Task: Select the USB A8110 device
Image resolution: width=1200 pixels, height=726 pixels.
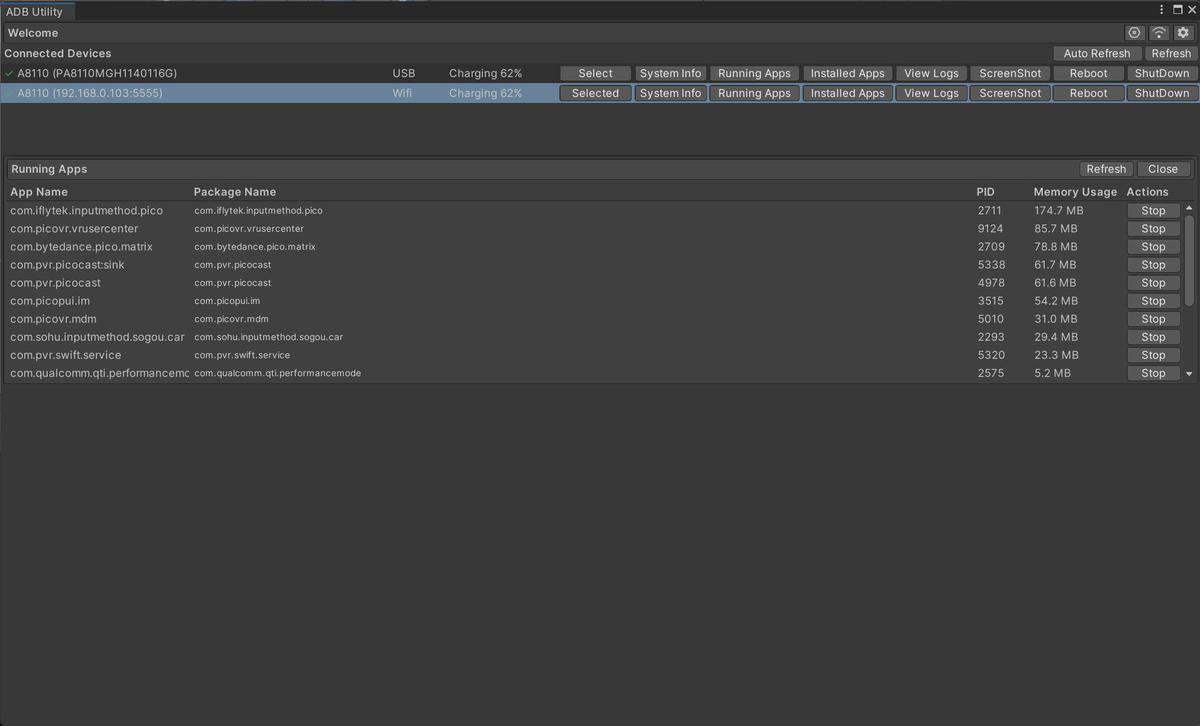Action: 595,73
